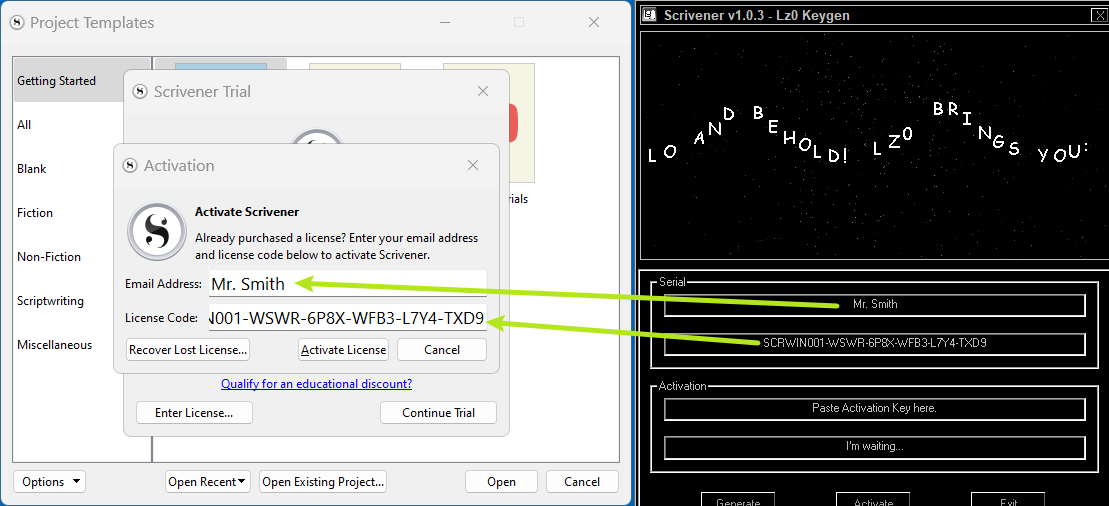Click the License Code input field
This screenshot has height=506, width=1109.
[x=348, y=318]
